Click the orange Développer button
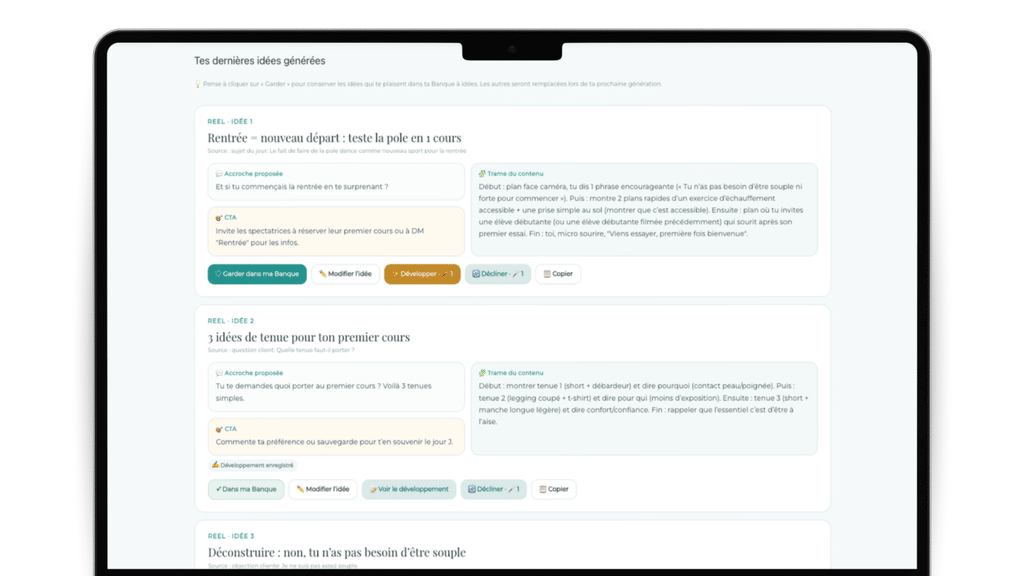 pyautogui.click(x=423, y=274)
